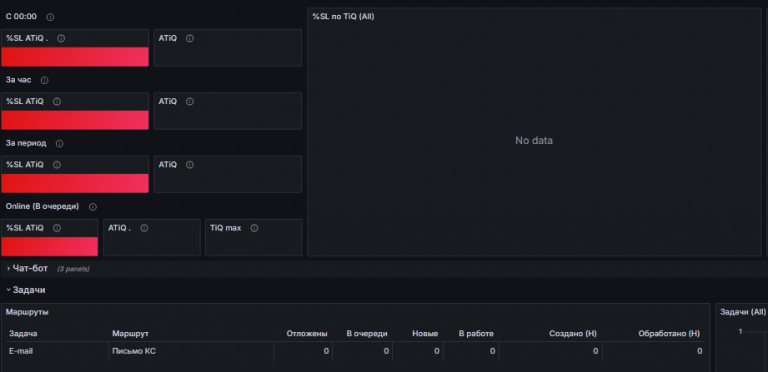The image size is (768, 372).
Task: Sort table by "В работе" column
Action: point(476,334)
